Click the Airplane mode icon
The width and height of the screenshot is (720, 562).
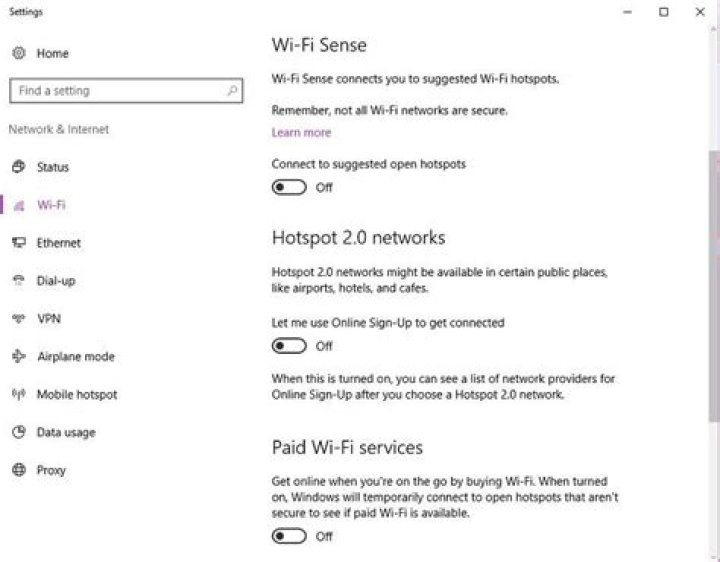[x=18, y=357]
